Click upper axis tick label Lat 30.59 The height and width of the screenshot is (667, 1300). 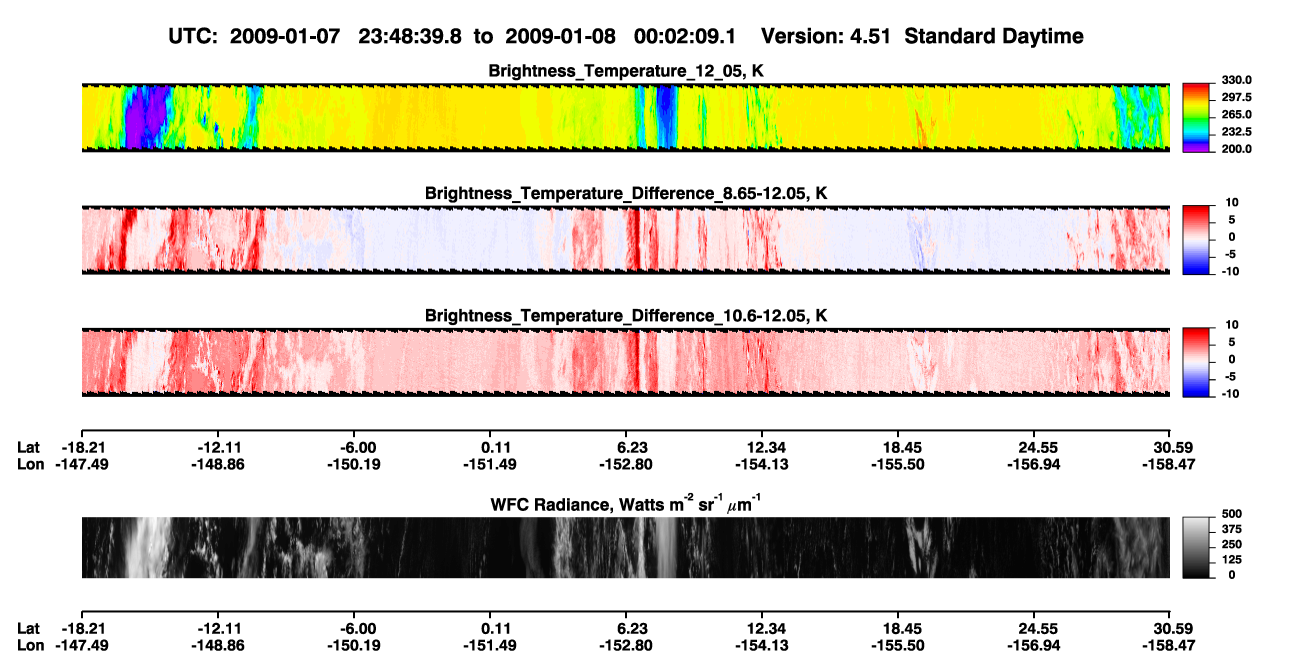pos(1170,447)
